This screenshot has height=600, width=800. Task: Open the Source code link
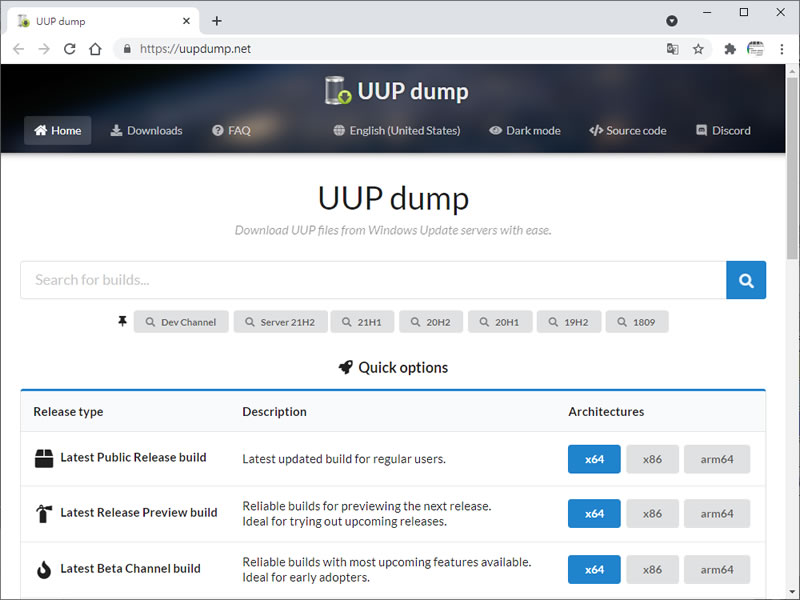click(x=628, y=131)
